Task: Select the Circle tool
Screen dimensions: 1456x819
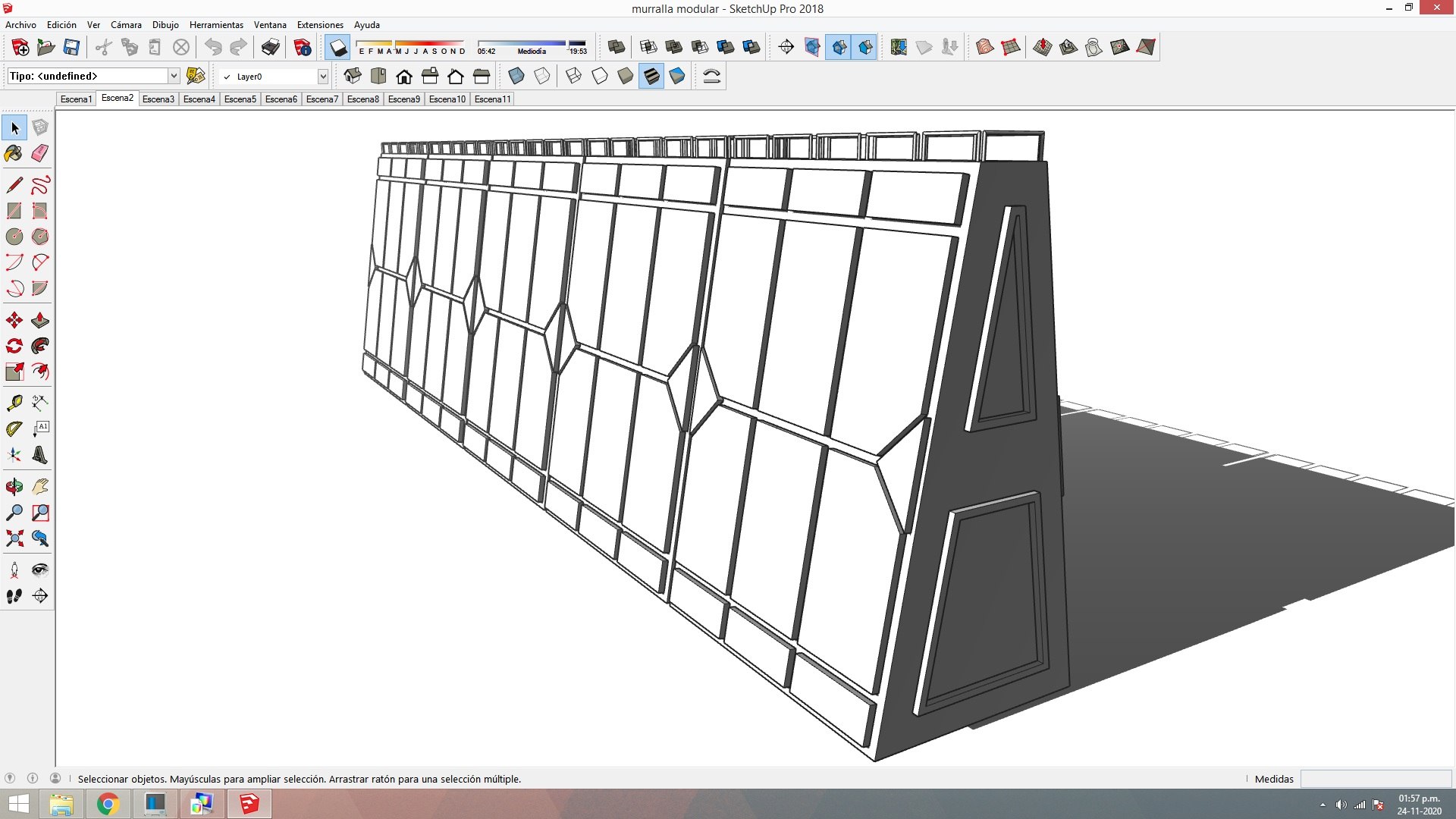Action: tap(14, 237)
